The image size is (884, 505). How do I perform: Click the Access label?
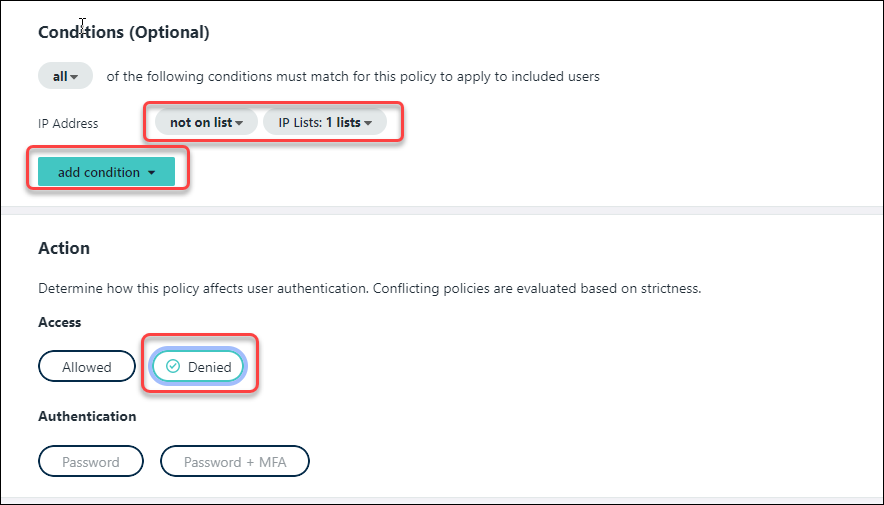(60, 323)
